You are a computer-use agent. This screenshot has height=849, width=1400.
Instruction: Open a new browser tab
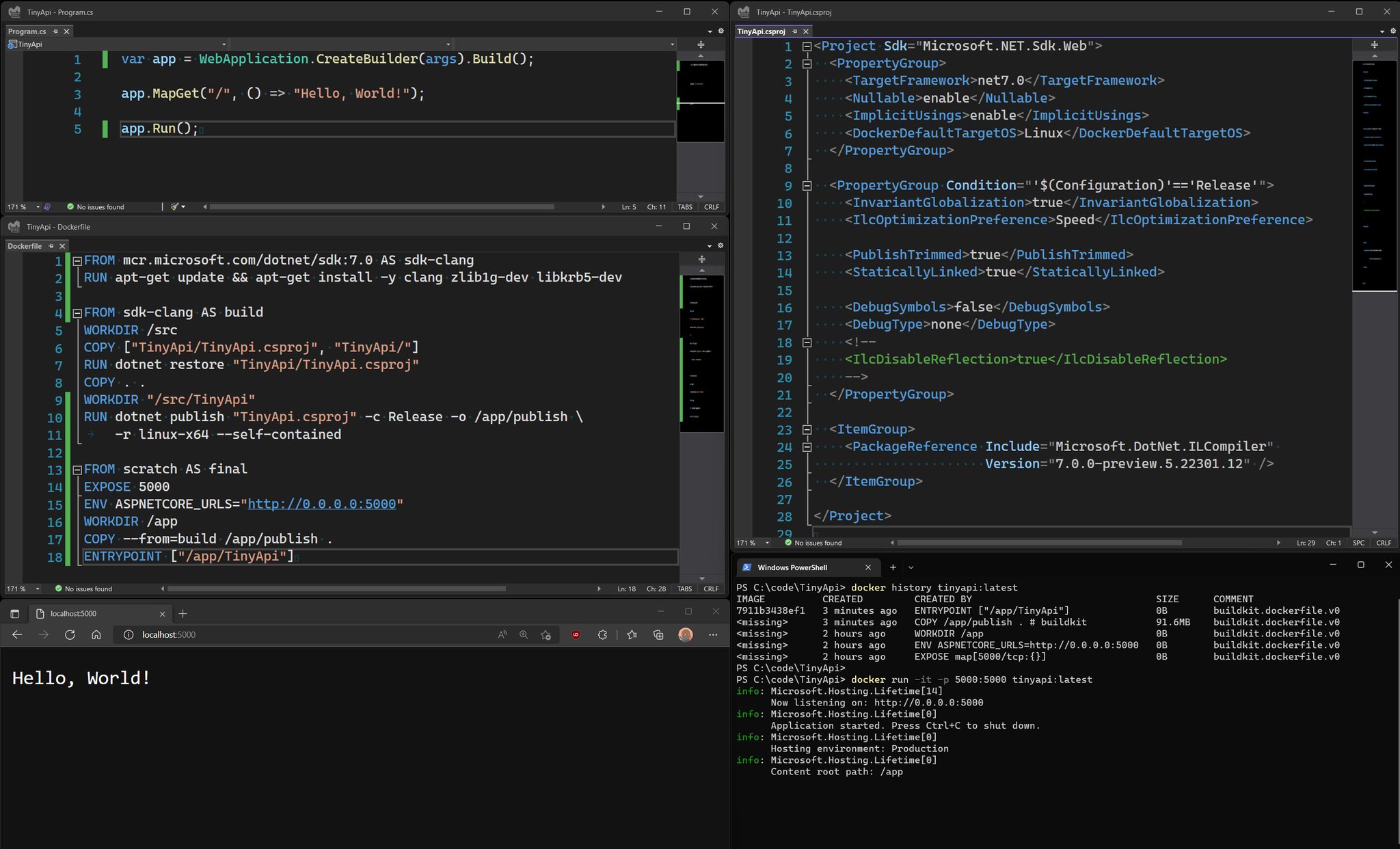183,613
